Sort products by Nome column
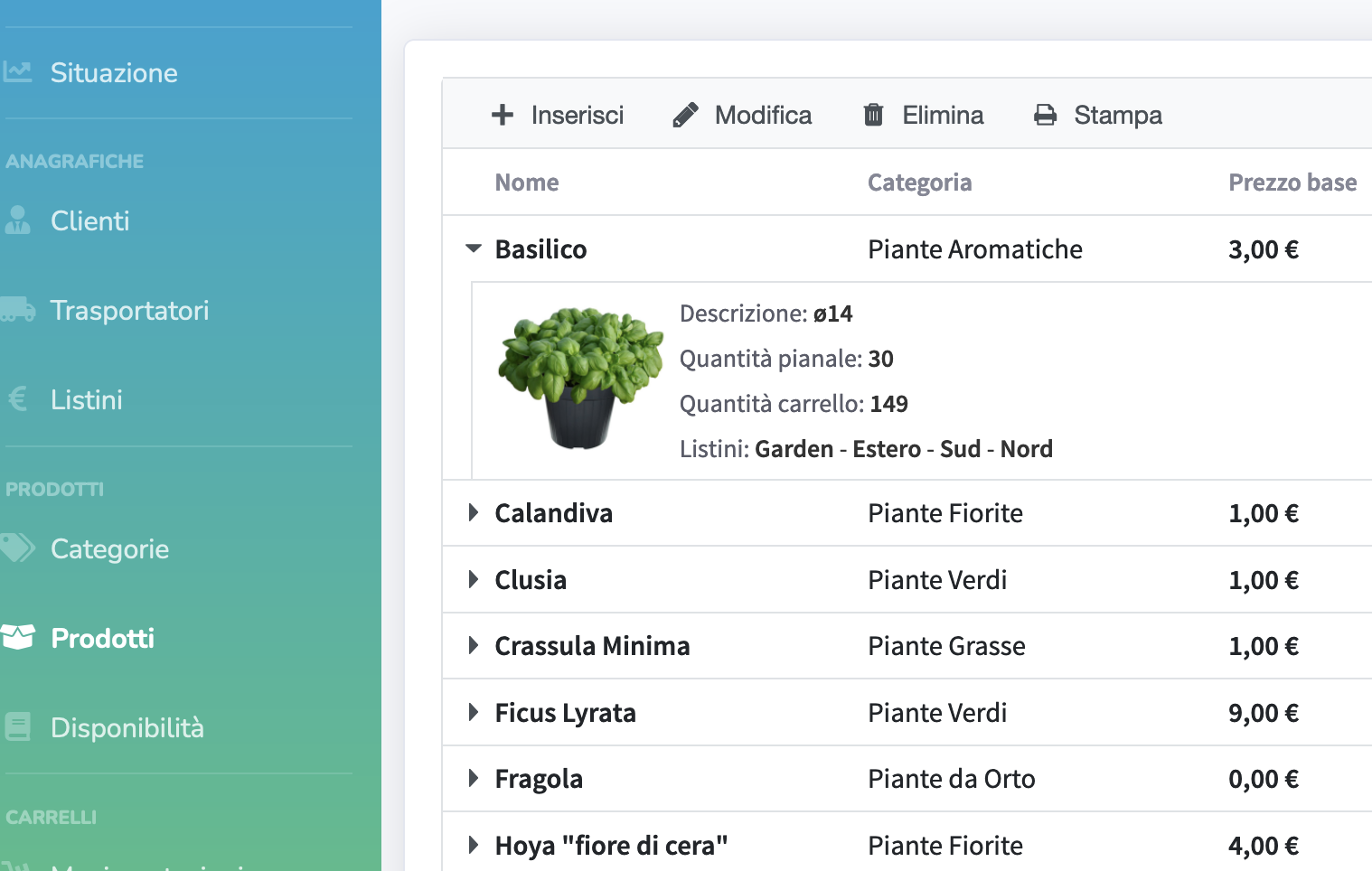 coord(527,182)
